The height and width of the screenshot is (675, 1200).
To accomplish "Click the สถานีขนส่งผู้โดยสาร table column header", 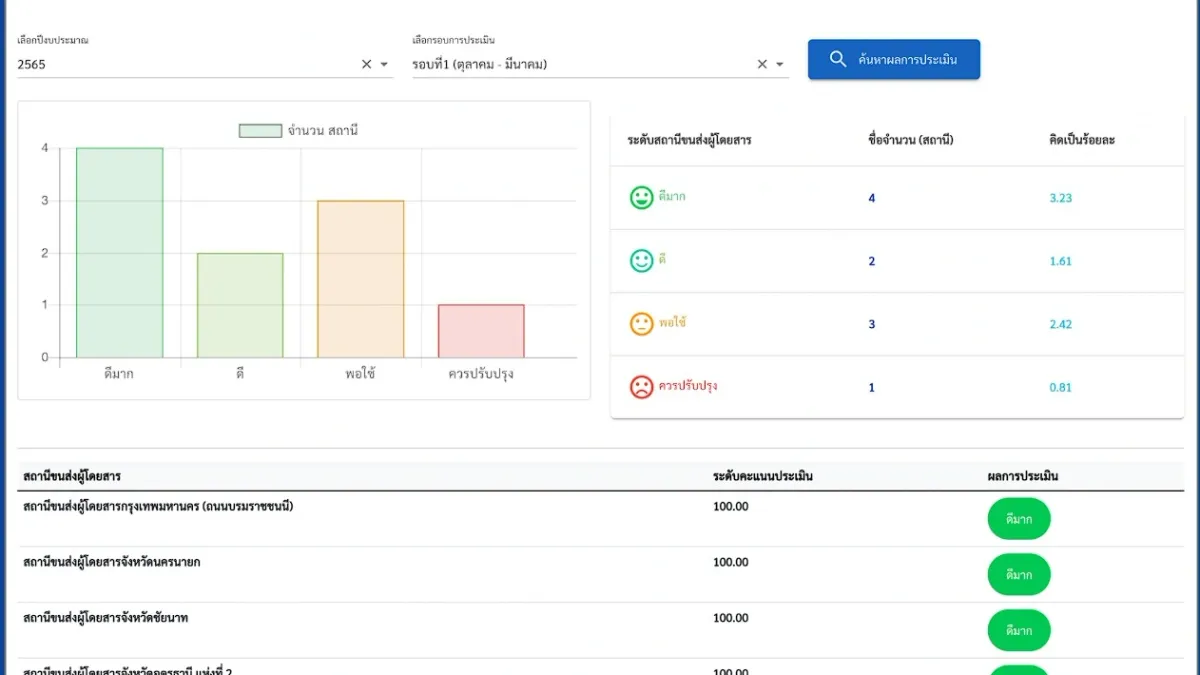I will (72, 476).
